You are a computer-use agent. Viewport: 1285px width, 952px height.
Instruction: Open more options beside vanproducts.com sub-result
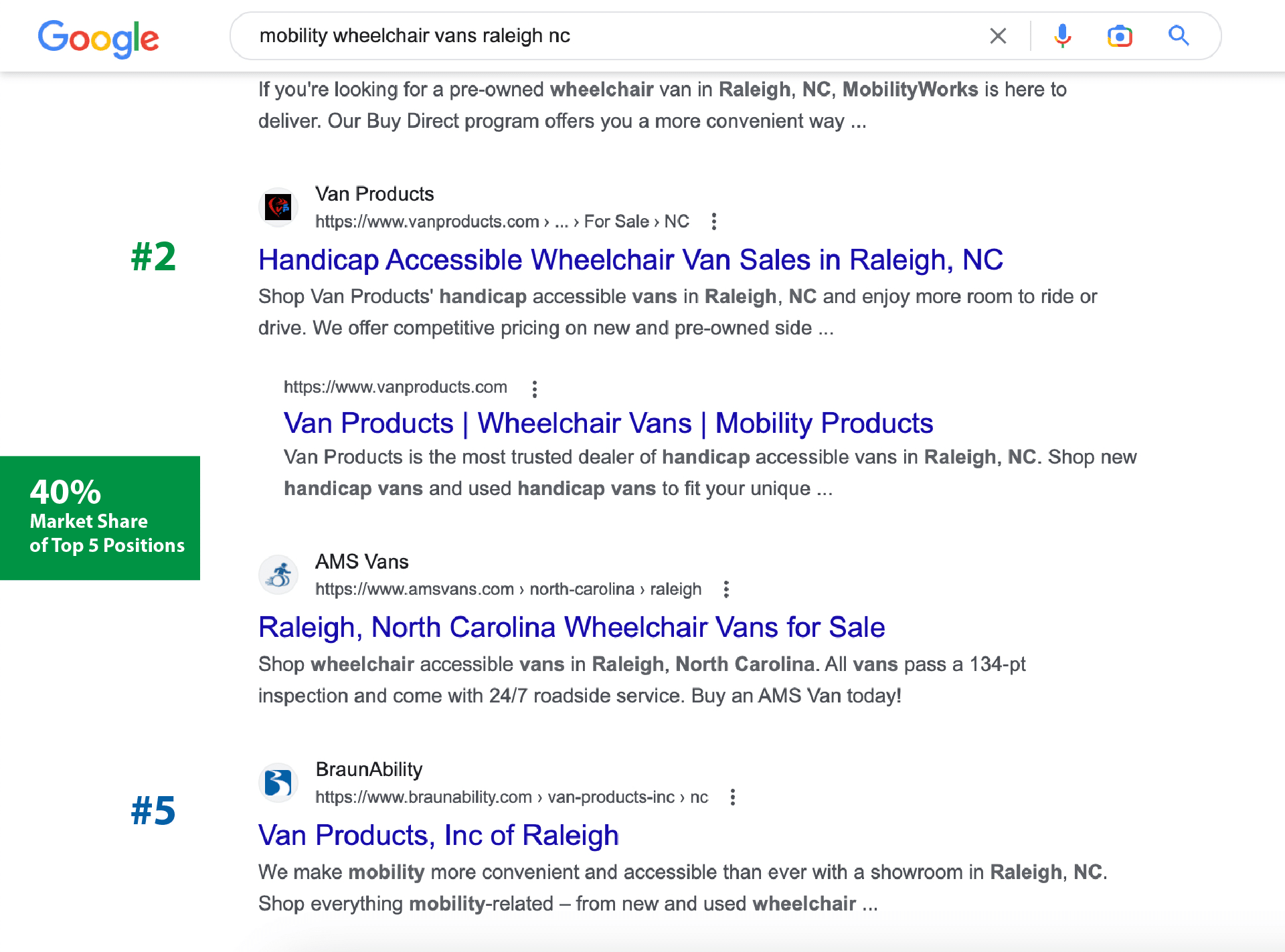click(534, 389)
